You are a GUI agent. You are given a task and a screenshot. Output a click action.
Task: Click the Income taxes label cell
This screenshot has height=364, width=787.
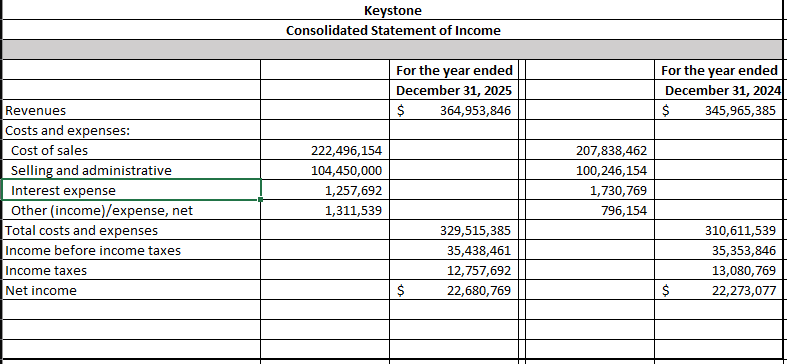[x=132, y=271]
